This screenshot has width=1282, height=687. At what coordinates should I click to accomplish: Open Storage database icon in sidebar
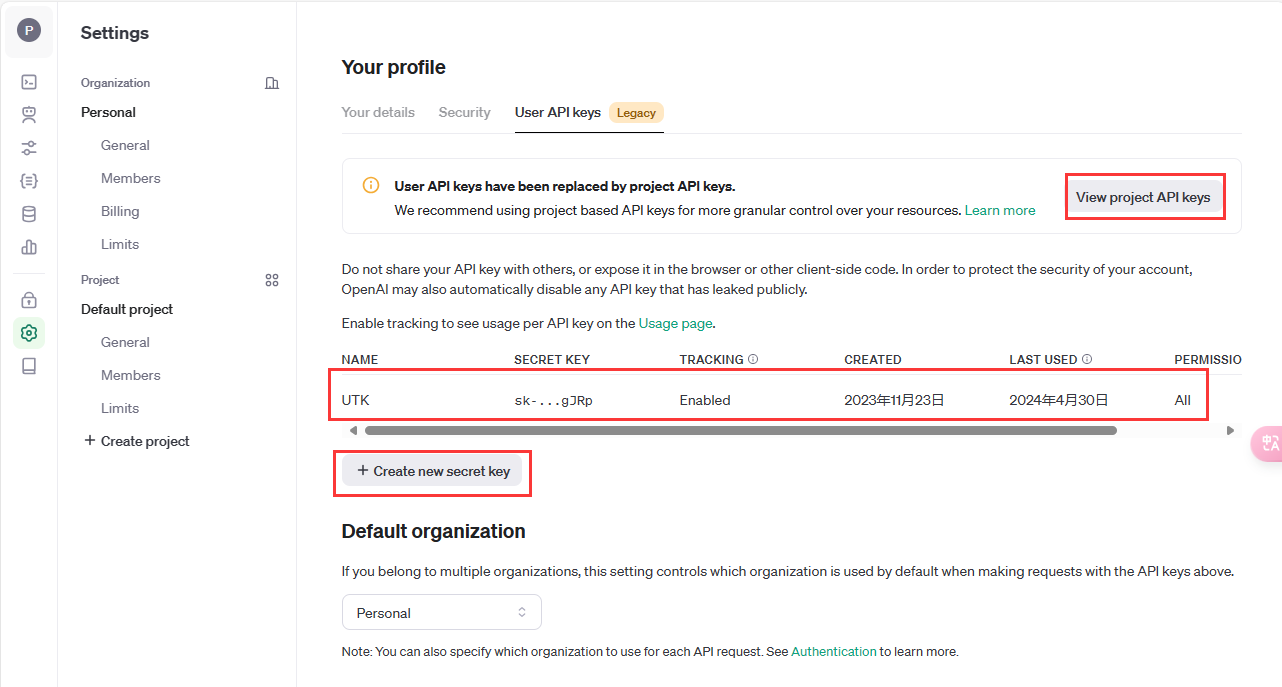point(29,214)
